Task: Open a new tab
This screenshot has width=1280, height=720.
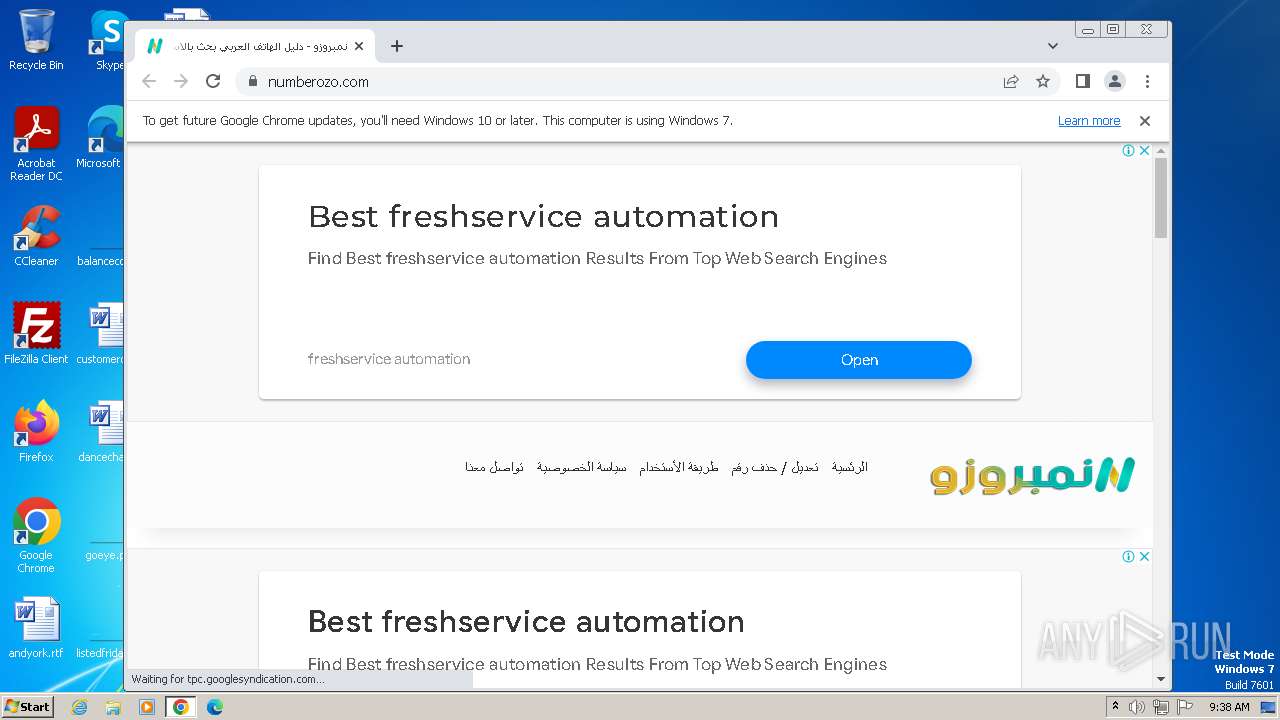Action: pos(397,46)
